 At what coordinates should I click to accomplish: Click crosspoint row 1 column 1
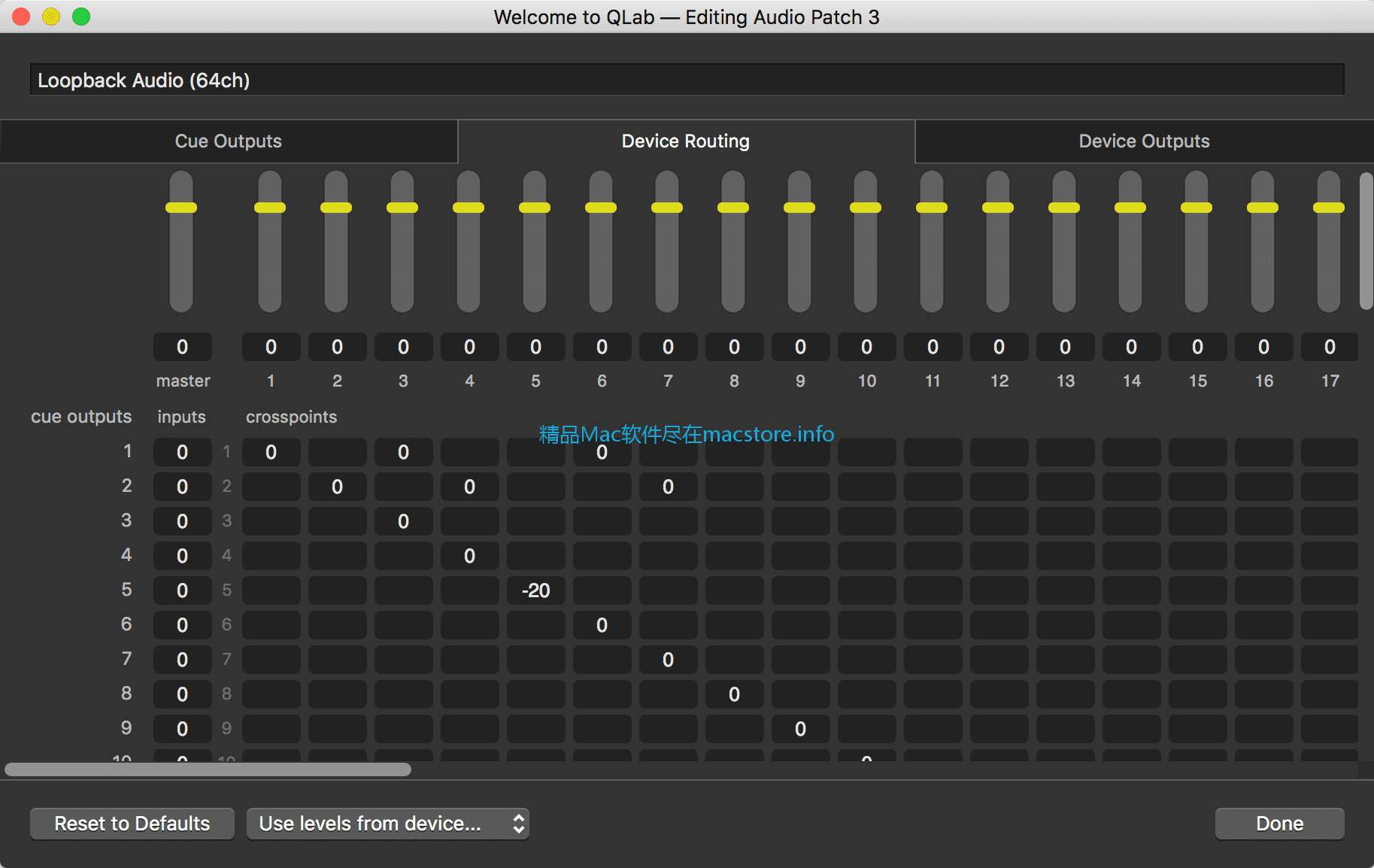[271, 452]
